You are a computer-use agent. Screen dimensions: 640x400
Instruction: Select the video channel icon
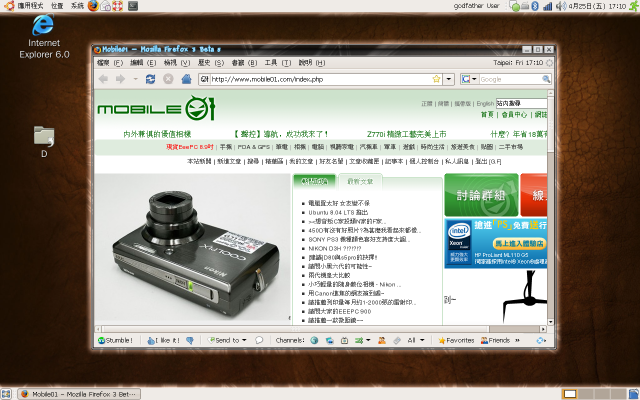pyautogui.click(x=344, y=340)
